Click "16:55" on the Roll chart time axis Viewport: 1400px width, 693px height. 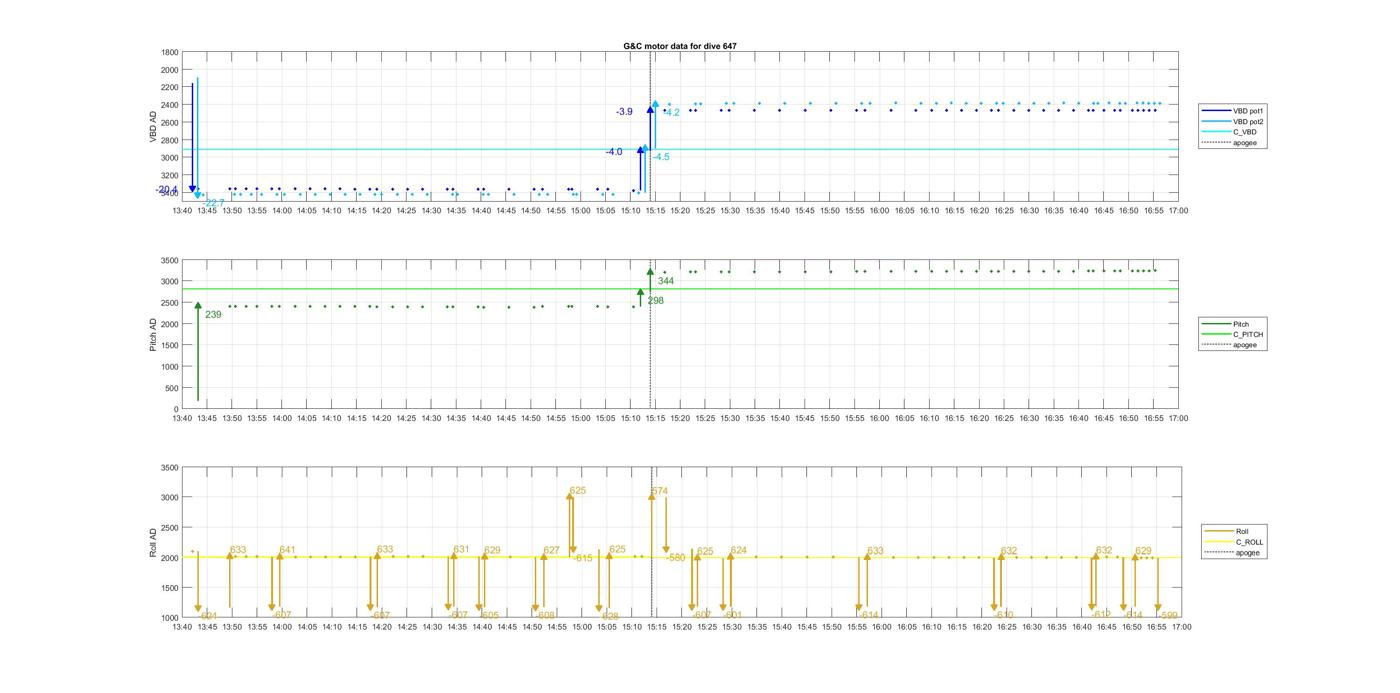coord(1156,628)
